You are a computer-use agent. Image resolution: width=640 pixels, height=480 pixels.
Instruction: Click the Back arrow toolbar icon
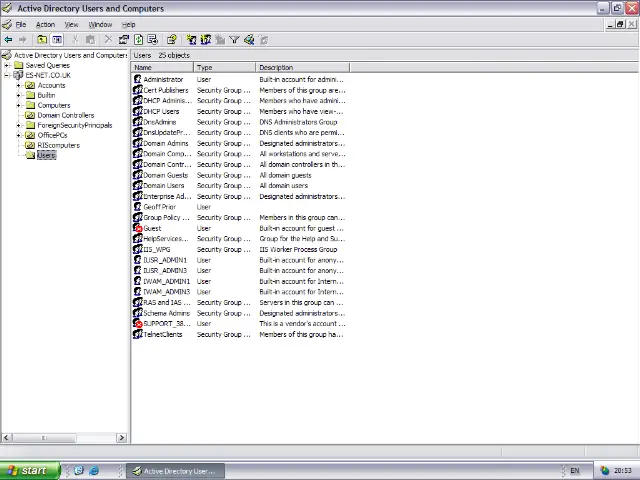click(x=8, y=40)
